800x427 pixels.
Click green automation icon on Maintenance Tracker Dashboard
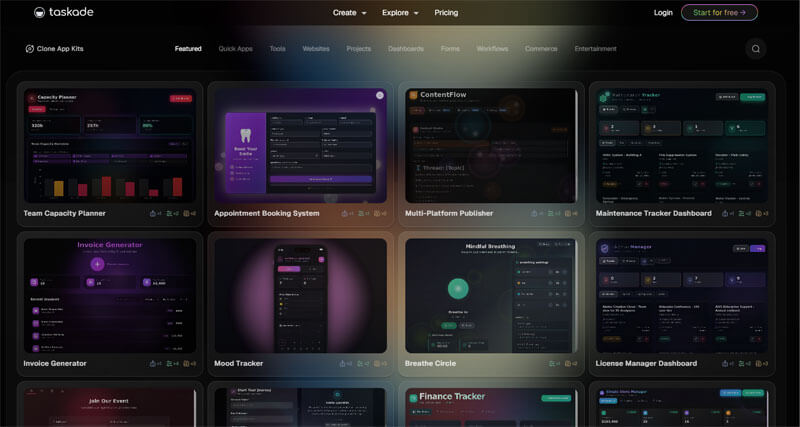742,214
